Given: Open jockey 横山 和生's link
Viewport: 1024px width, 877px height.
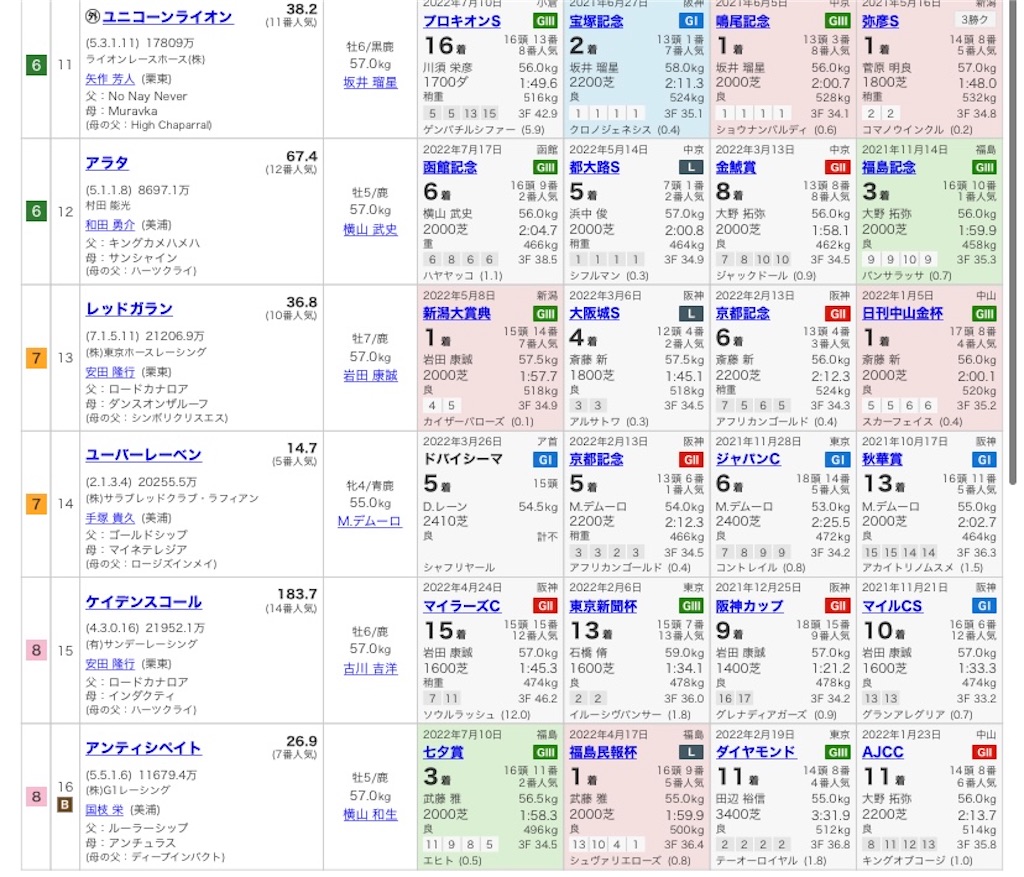Looking at the screenshot, I should tap(370, 814).
